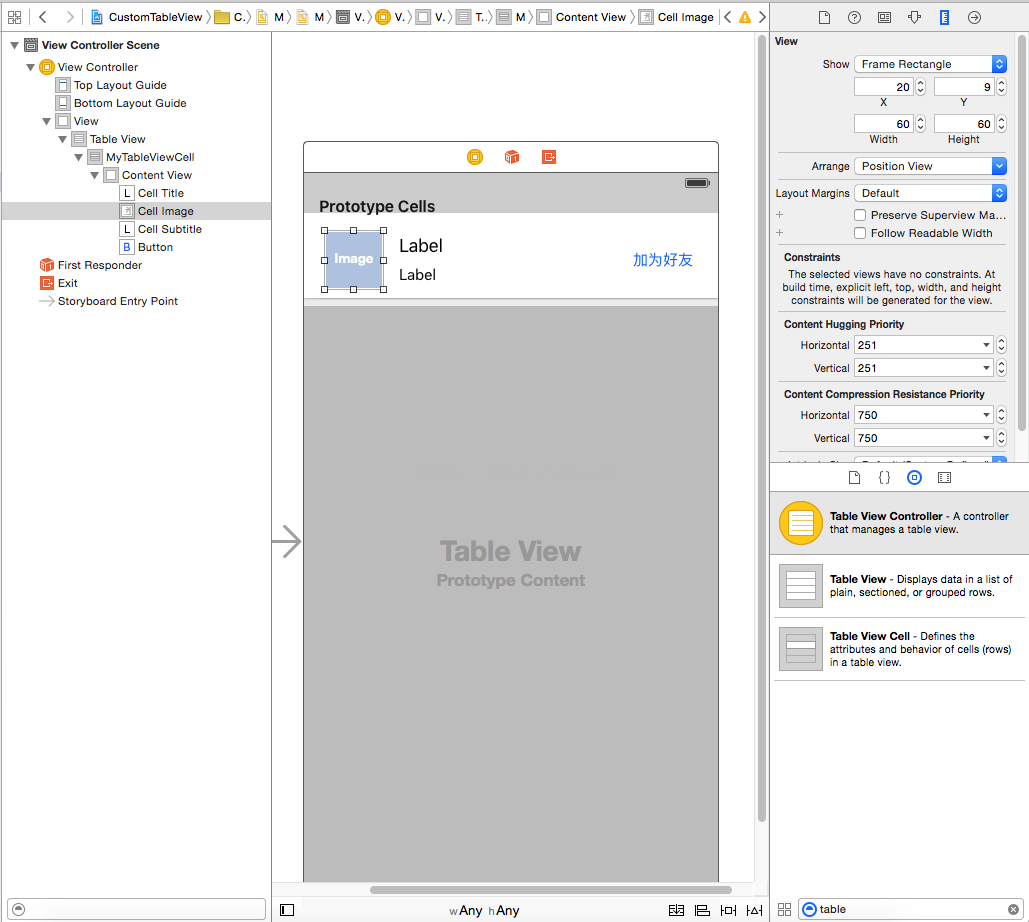Select Content View in the jump bar

pos(581,17)
